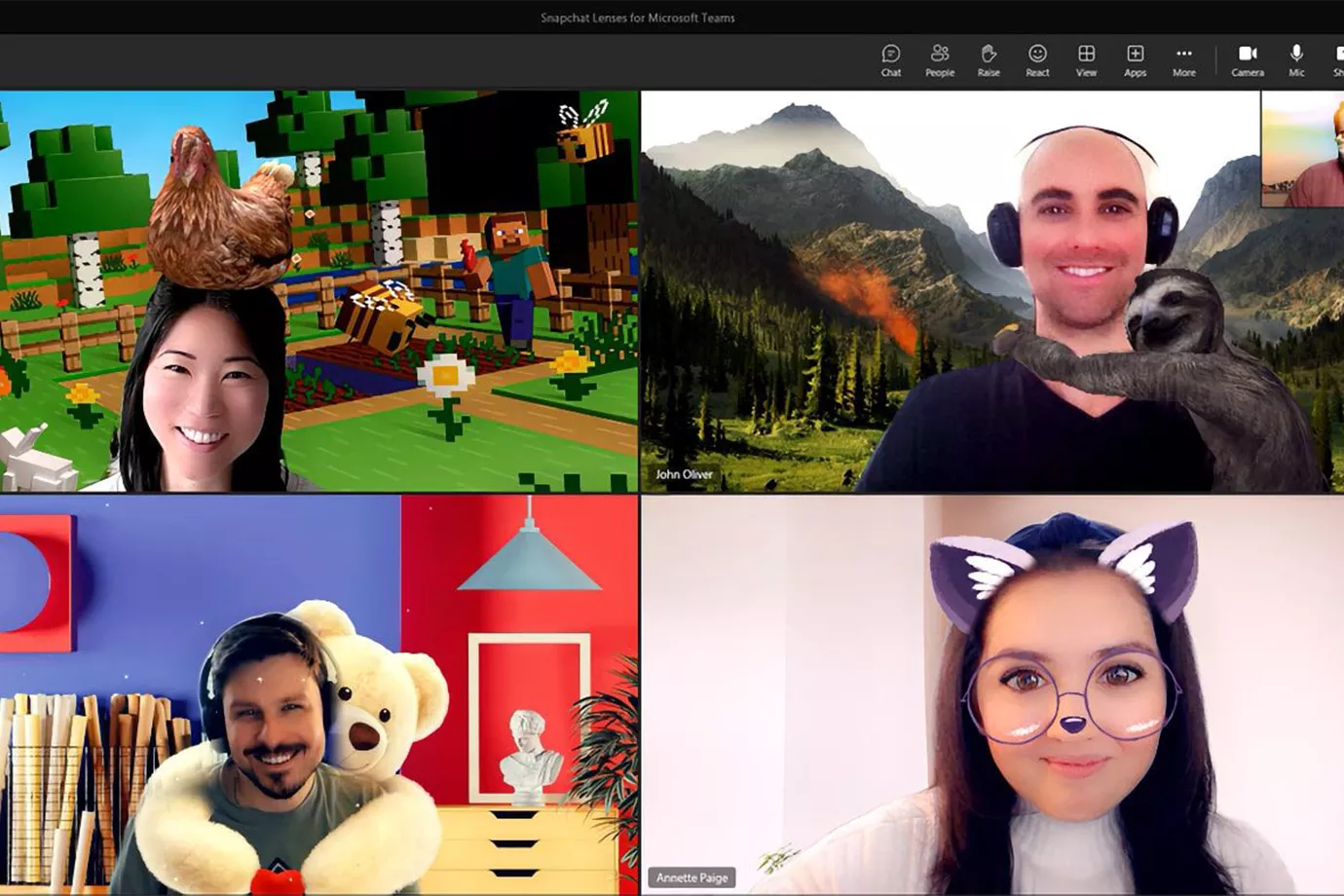Show the People participants list
The height and width of the screenshot is (896, 1344).
pyautogui.click(x=940, y=60)
